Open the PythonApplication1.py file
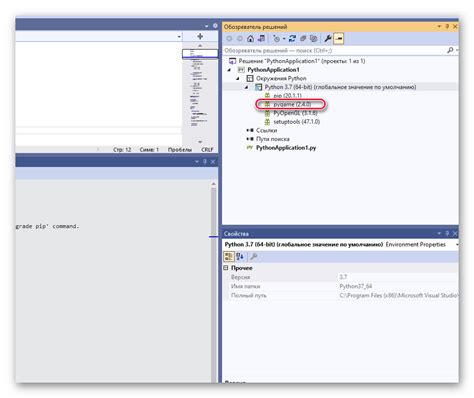 286,148
